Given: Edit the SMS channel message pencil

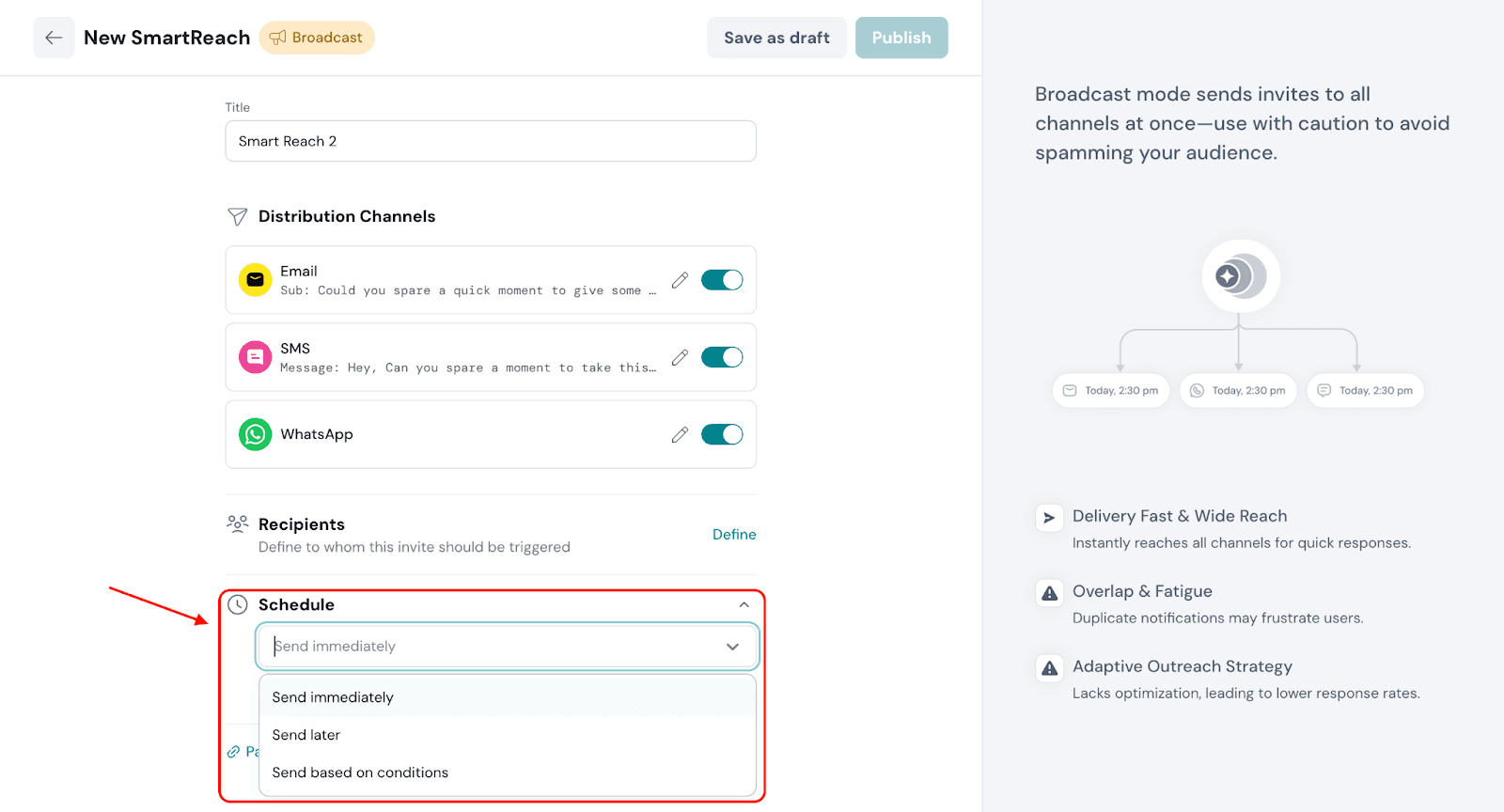Looking at the screenshot, I should point(680,357).
